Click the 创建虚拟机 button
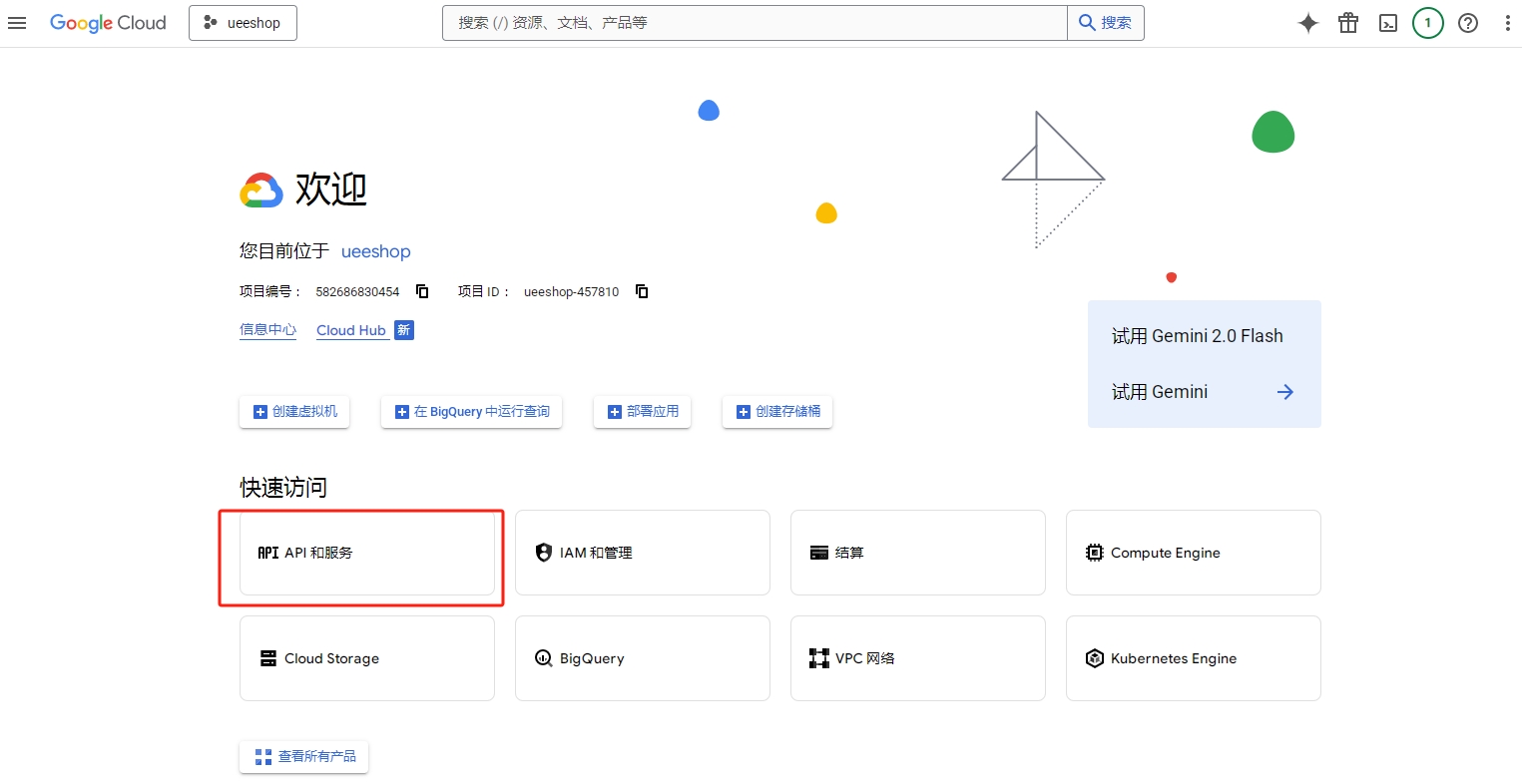1522x784 pixels. (x=294, y=411)
